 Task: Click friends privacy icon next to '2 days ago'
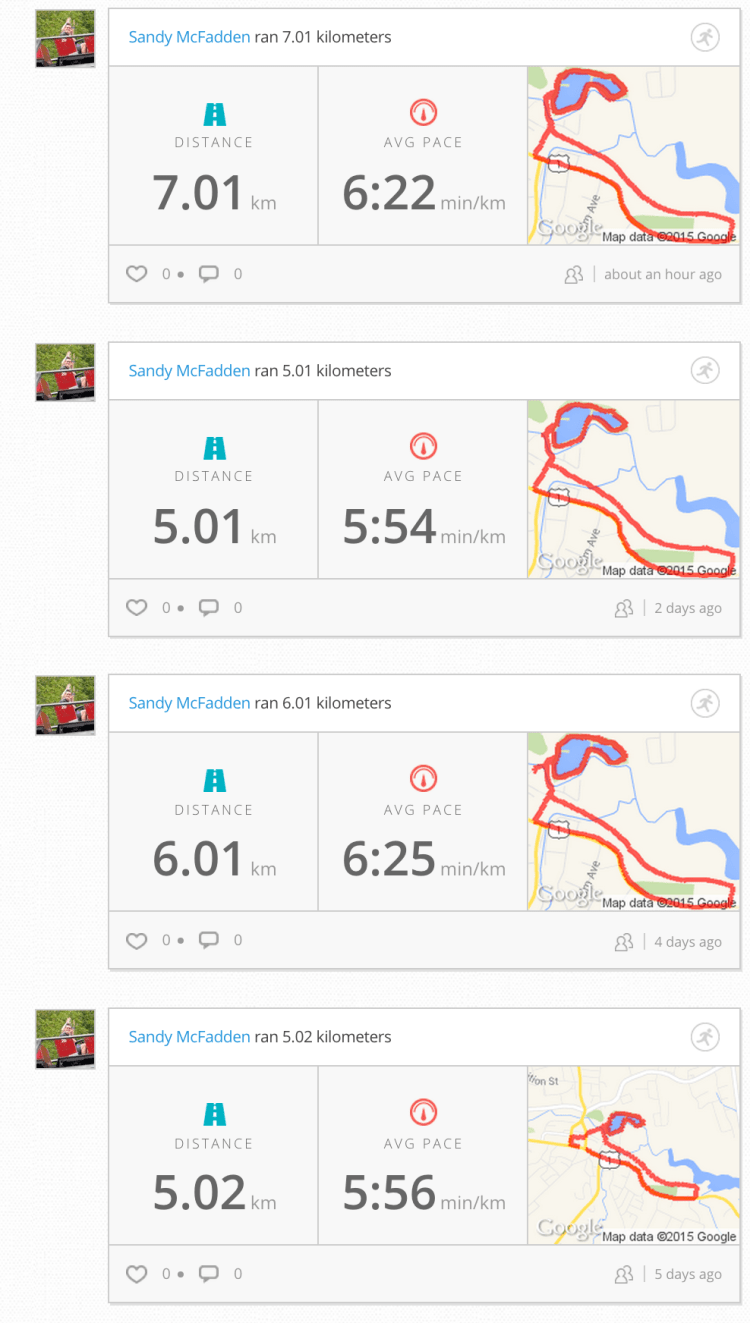click(x=624, y=608)
